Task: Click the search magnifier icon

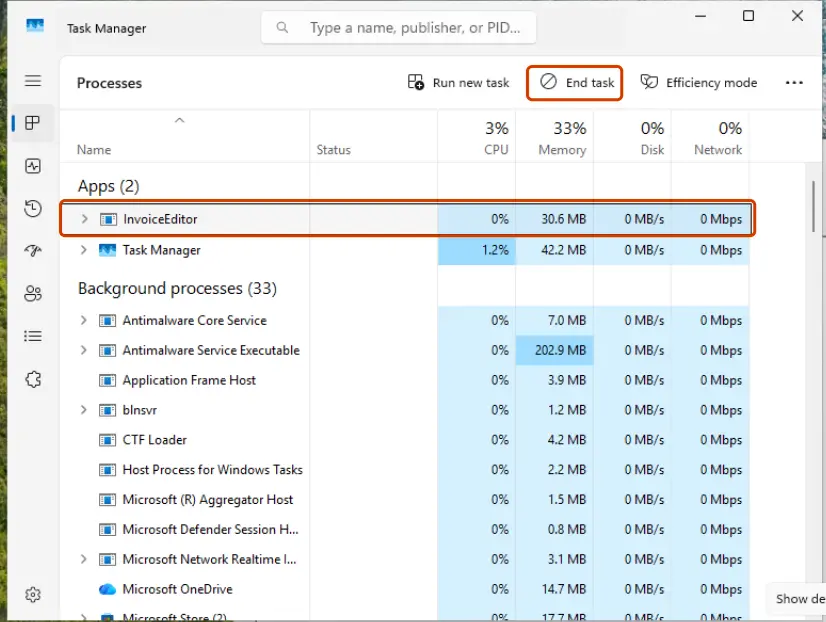Action: coord(282,27)
